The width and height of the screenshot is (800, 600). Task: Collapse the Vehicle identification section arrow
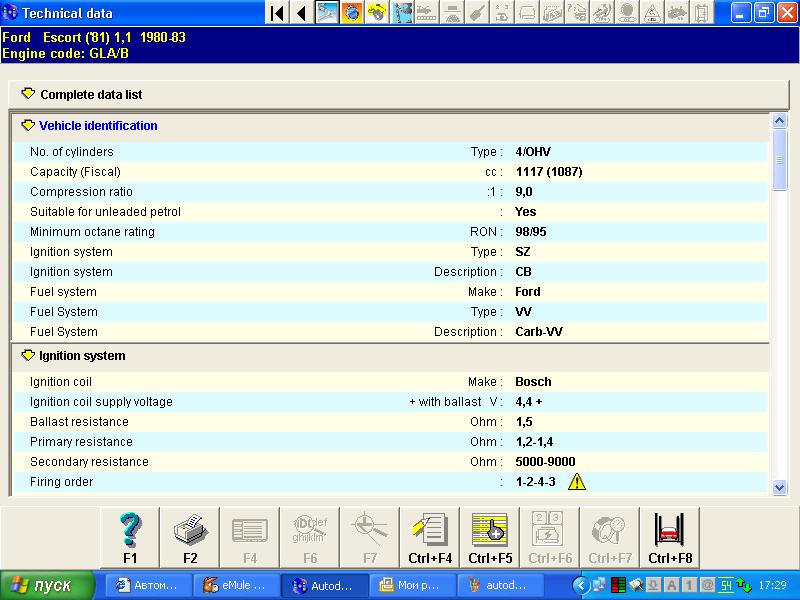pos(28,125)
